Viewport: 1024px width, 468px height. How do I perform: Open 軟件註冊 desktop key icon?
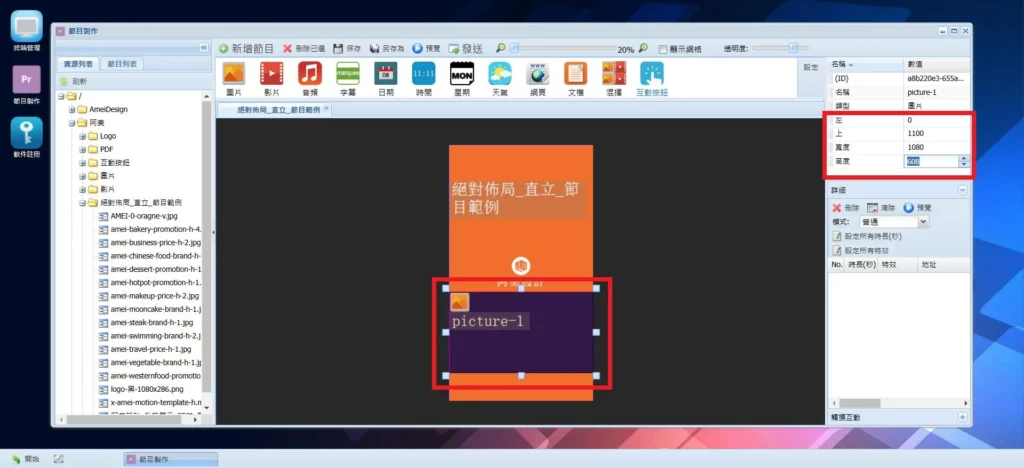(26, 134)
